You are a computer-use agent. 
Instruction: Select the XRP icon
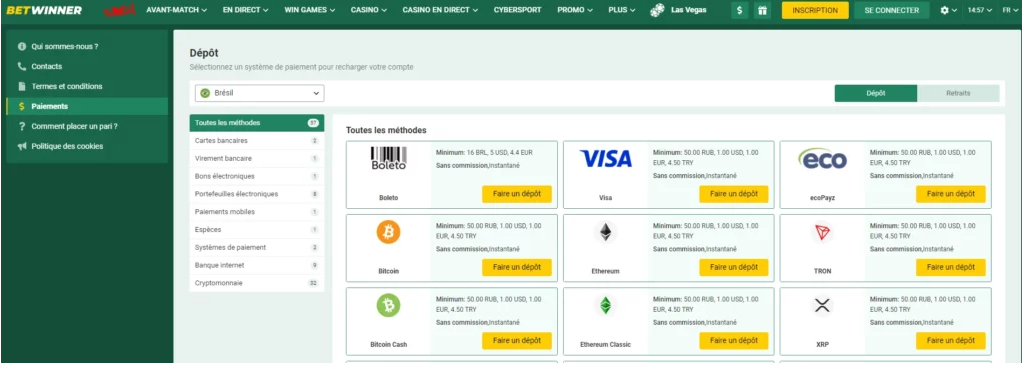(822, 305)
